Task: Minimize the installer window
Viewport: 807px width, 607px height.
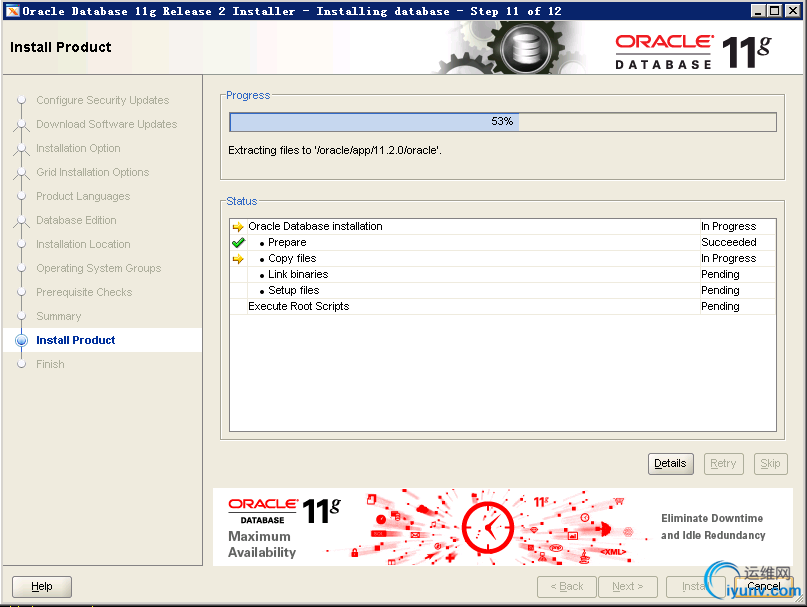Action: click(x=757, y=10)
